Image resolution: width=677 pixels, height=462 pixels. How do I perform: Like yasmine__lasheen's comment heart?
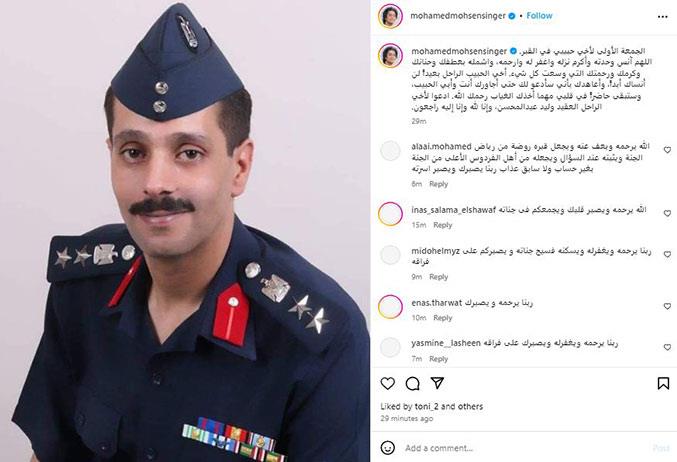tap(667, 347)
